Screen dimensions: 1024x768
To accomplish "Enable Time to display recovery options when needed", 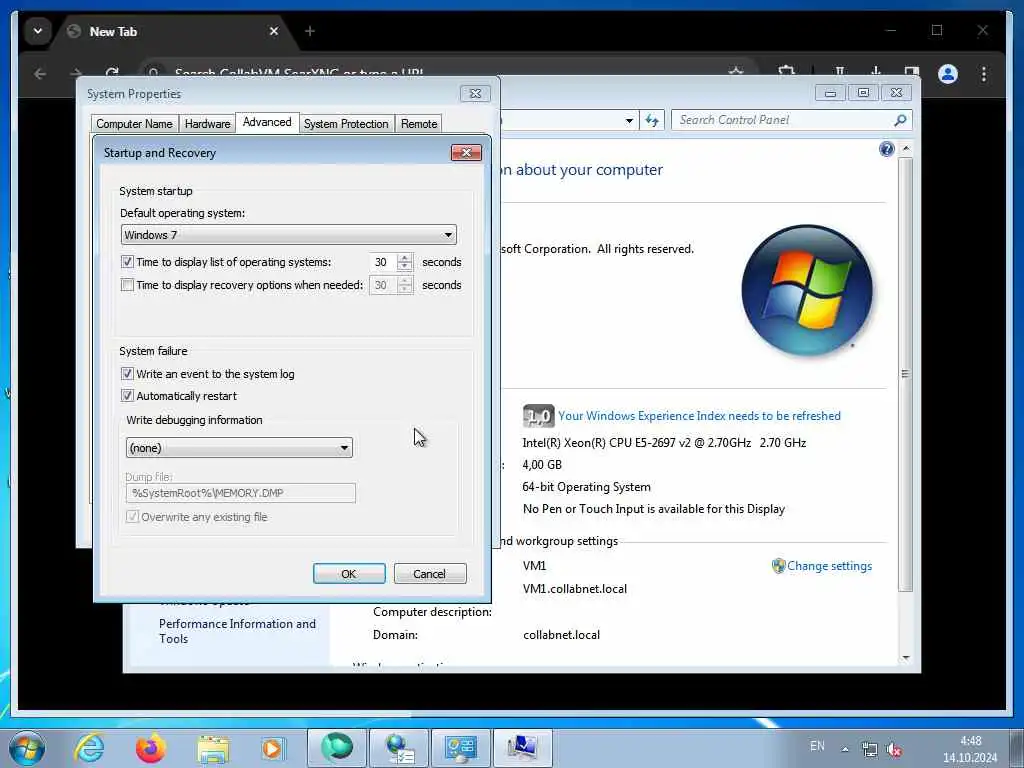I will click(127, 285).
